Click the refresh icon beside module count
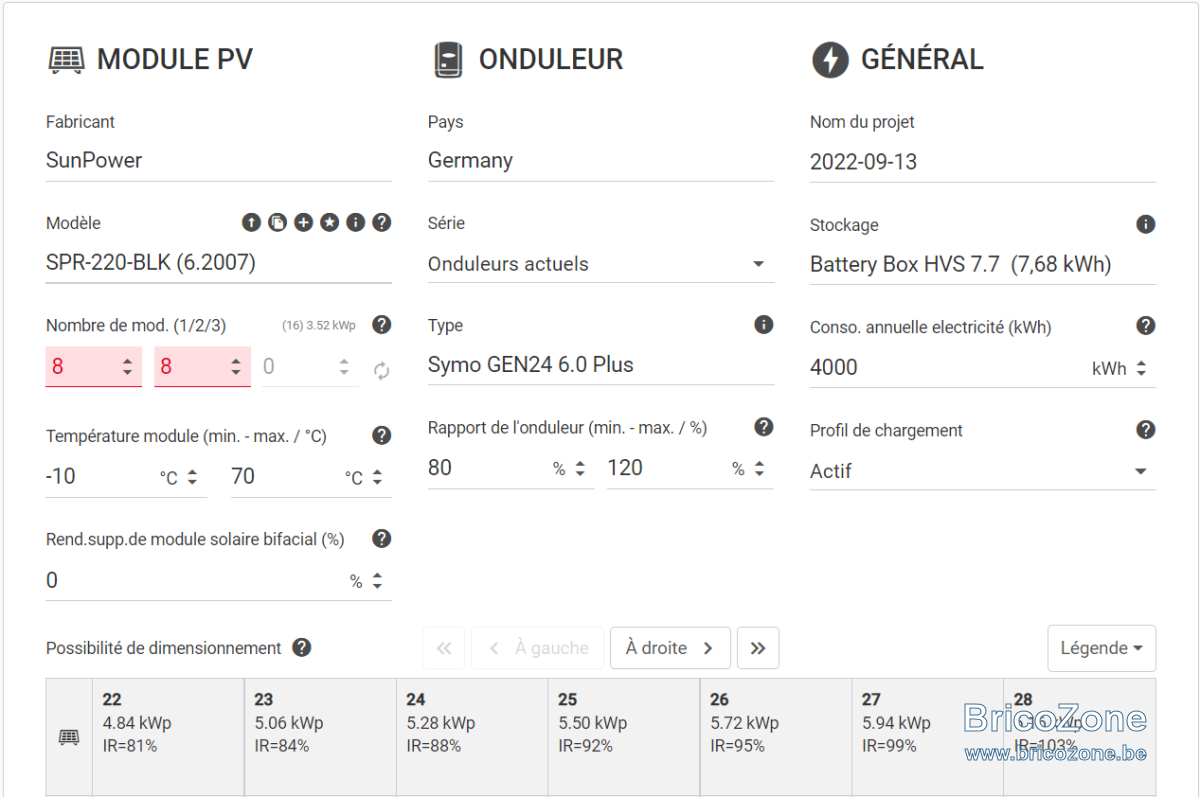 coord(381,371)
